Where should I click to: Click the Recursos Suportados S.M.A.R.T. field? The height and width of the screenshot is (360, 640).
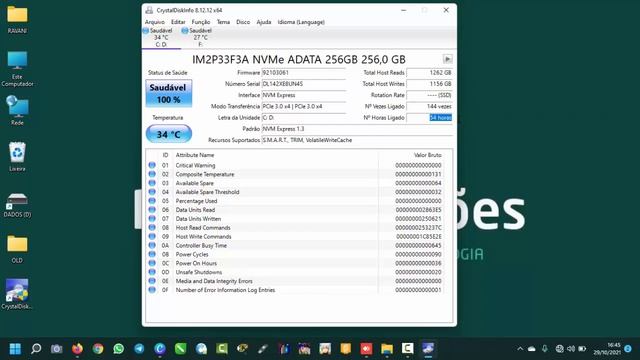(x=357, y=140)
